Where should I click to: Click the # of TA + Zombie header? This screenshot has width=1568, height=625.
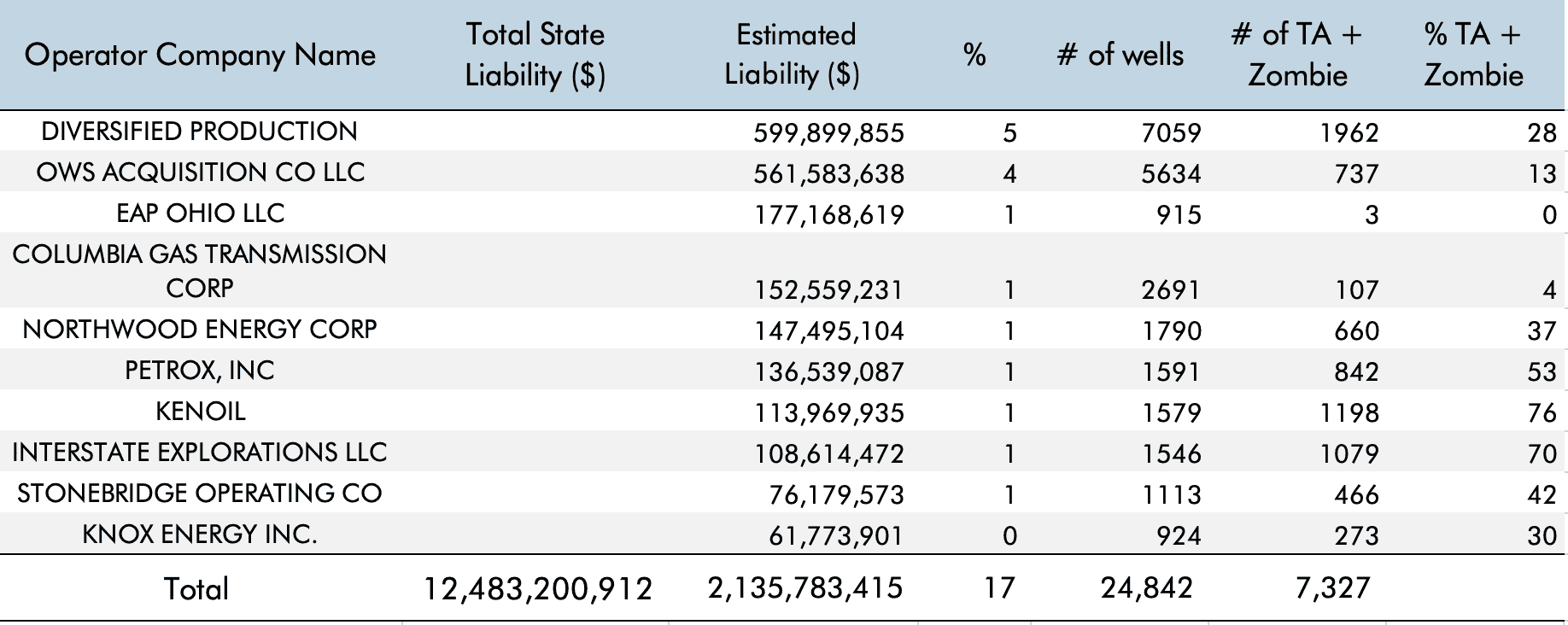[1296, 55]
